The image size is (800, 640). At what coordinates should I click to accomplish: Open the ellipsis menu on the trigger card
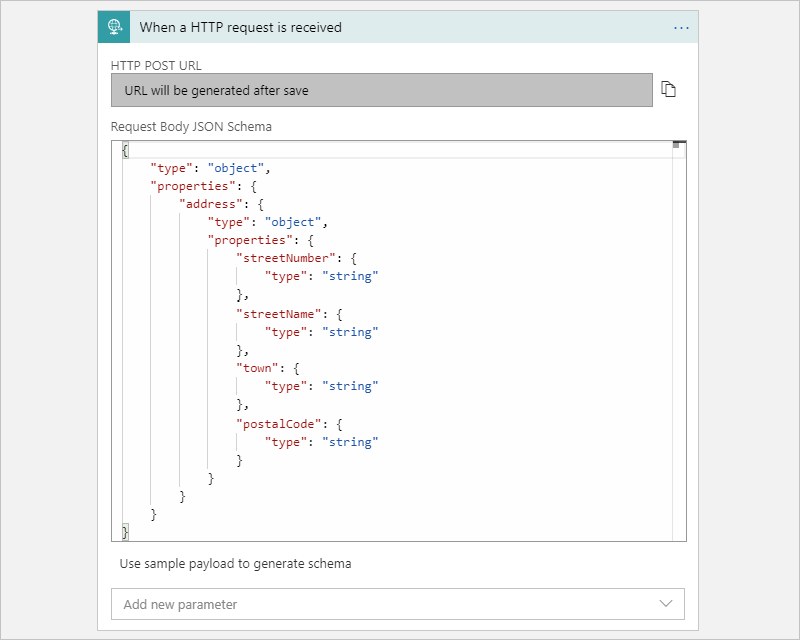coord(681,28)
